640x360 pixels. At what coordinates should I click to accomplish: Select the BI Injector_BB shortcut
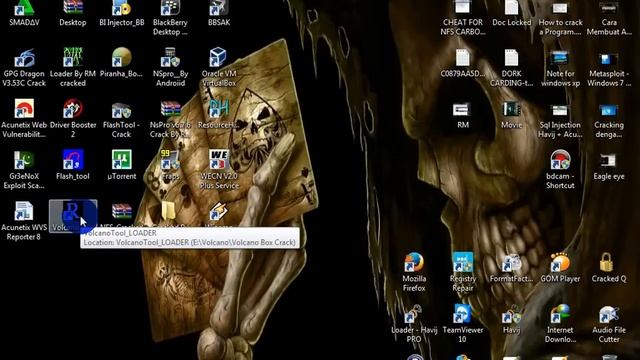[122, 8]
